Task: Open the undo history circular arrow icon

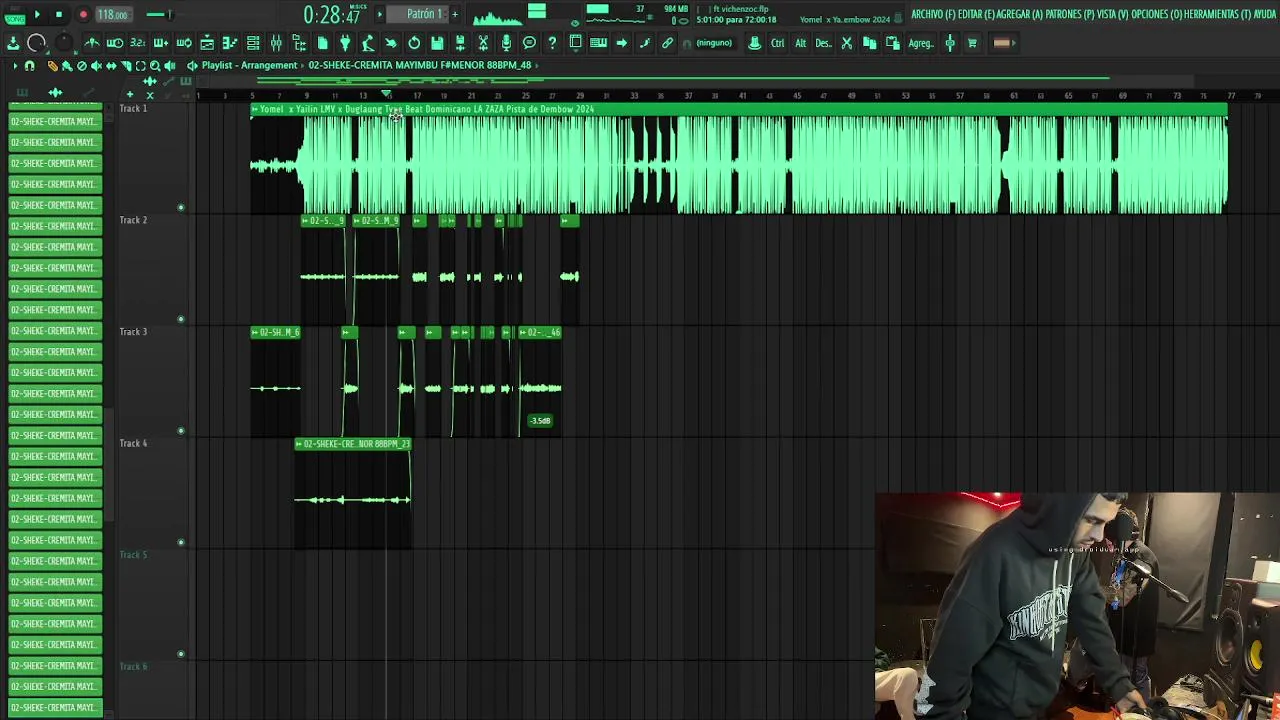Action: click(414, 43)
